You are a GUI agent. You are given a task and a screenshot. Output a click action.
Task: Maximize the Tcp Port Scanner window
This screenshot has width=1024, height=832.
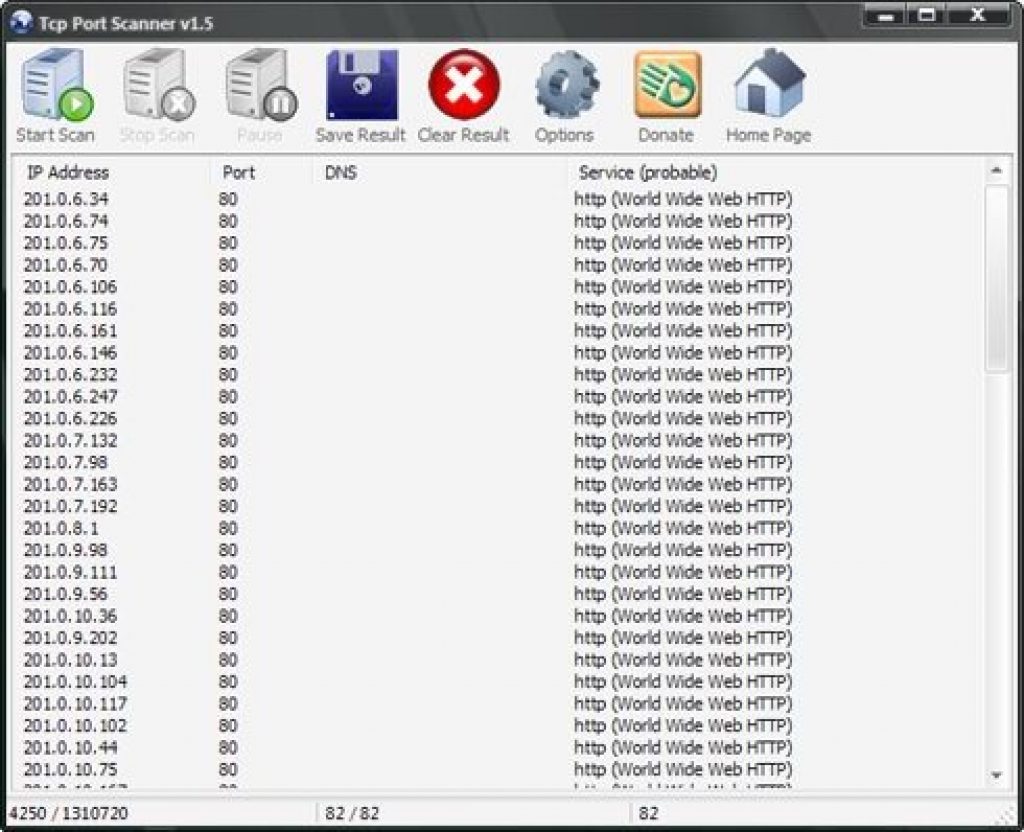tap(926, 17)
